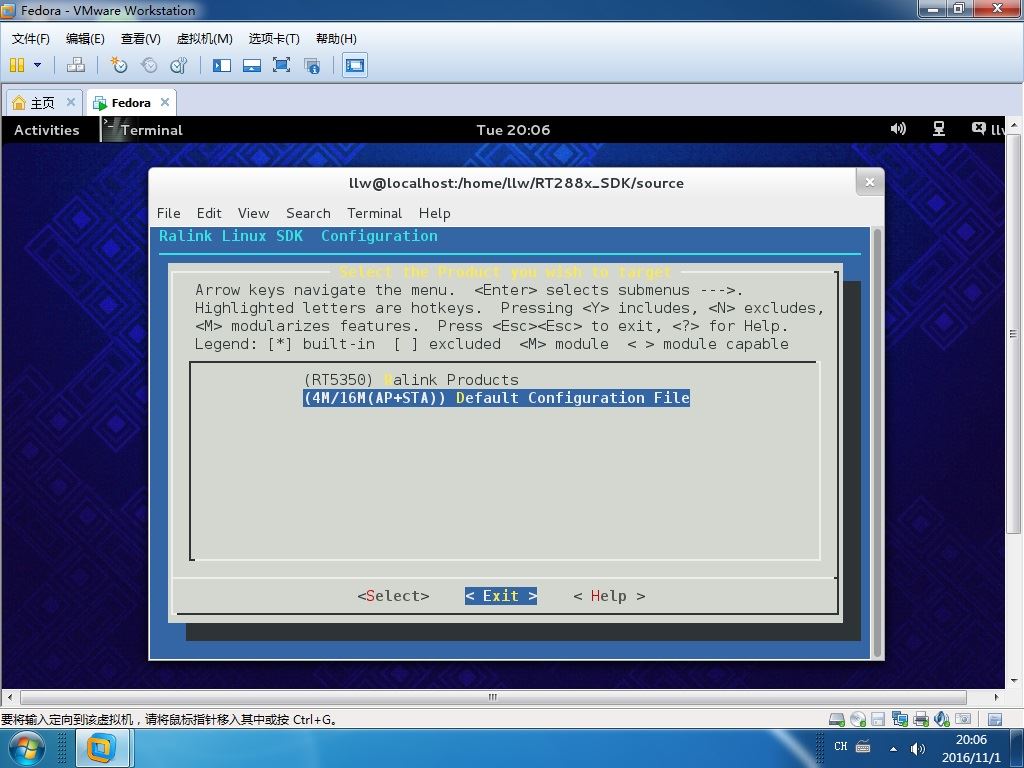Viewport: 1024px width, 768px height.
Task: Switch to the 主页 tab
Action: pyautogui.click(x=43, y=103)
